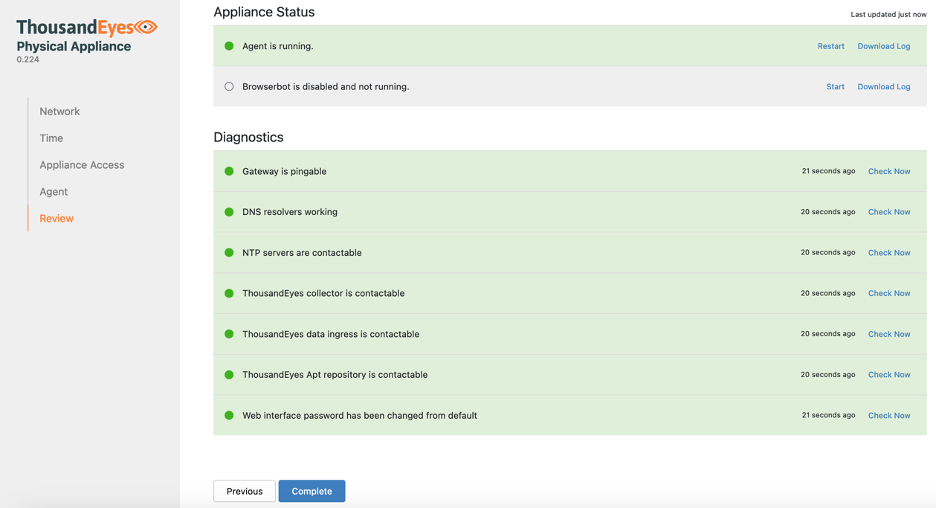Image resolution: width=936 pixels, height=508 pixels.
Task: Click green dot for ThousandEyes collector status
Action: [229, 293]
